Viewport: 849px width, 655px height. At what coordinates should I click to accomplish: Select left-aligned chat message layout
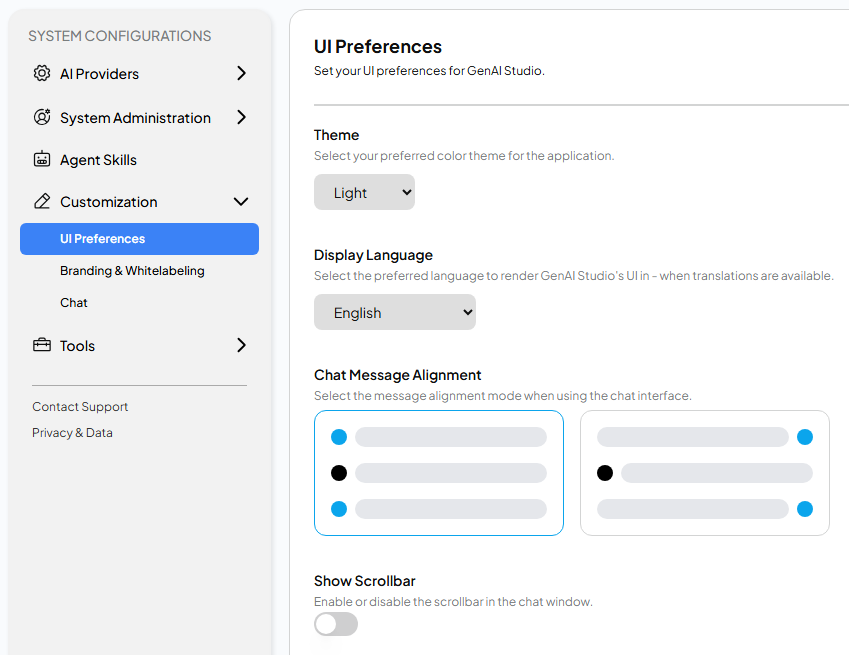[x=439, y=473]
